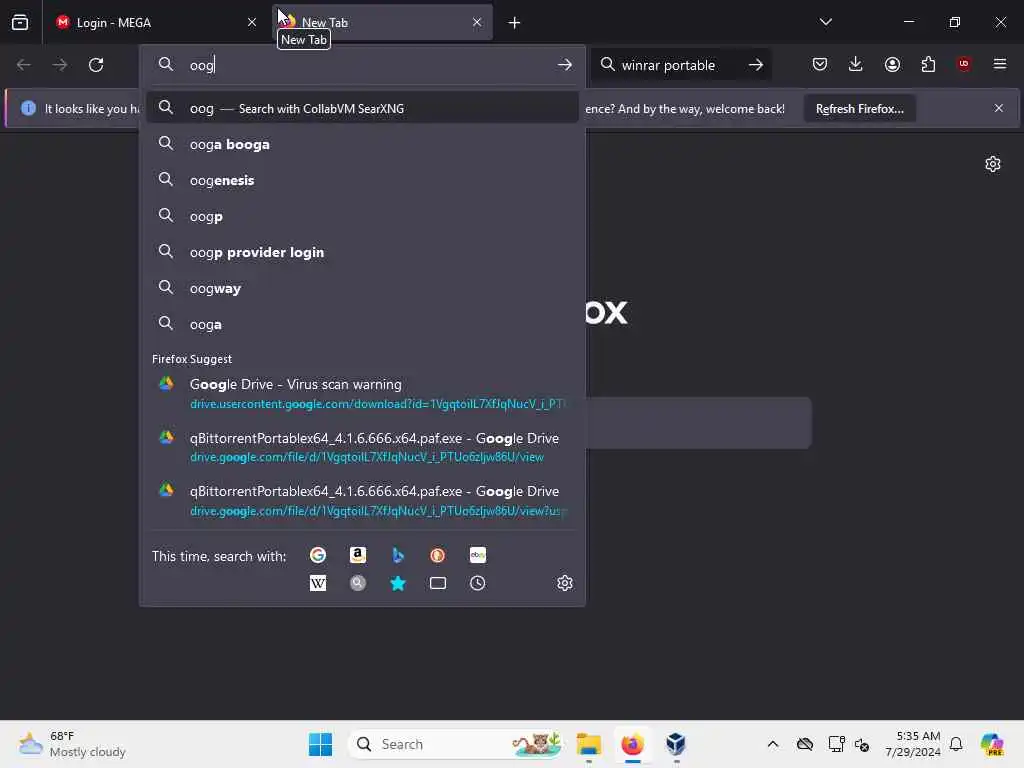The image size is (1024, 768).
Task: Open Google Drive Virus scan warning result
Action: point(362,394)
